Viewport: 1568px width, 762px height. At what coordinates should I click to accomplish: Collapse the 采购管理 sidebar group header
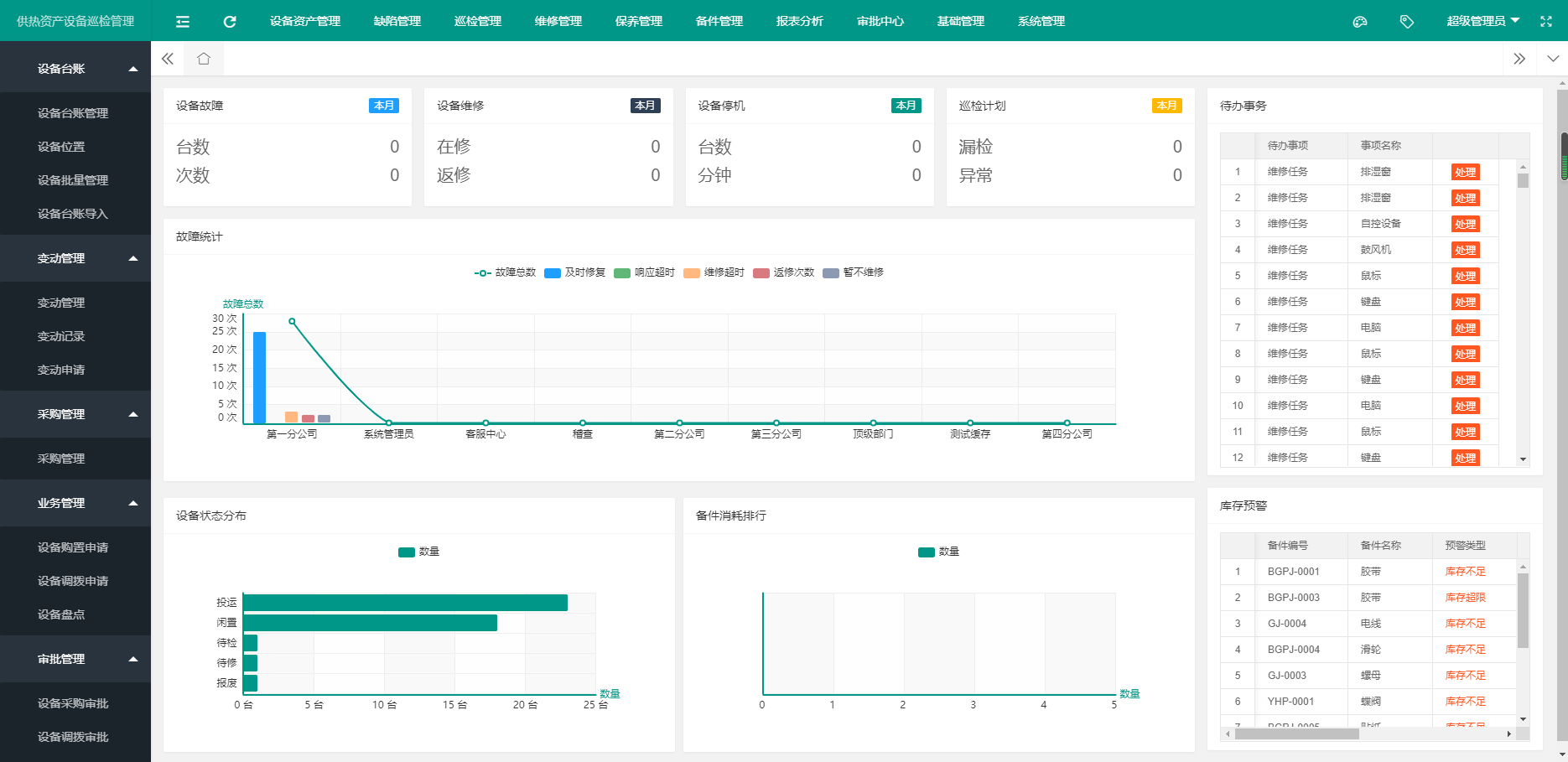tap(75, 414)
